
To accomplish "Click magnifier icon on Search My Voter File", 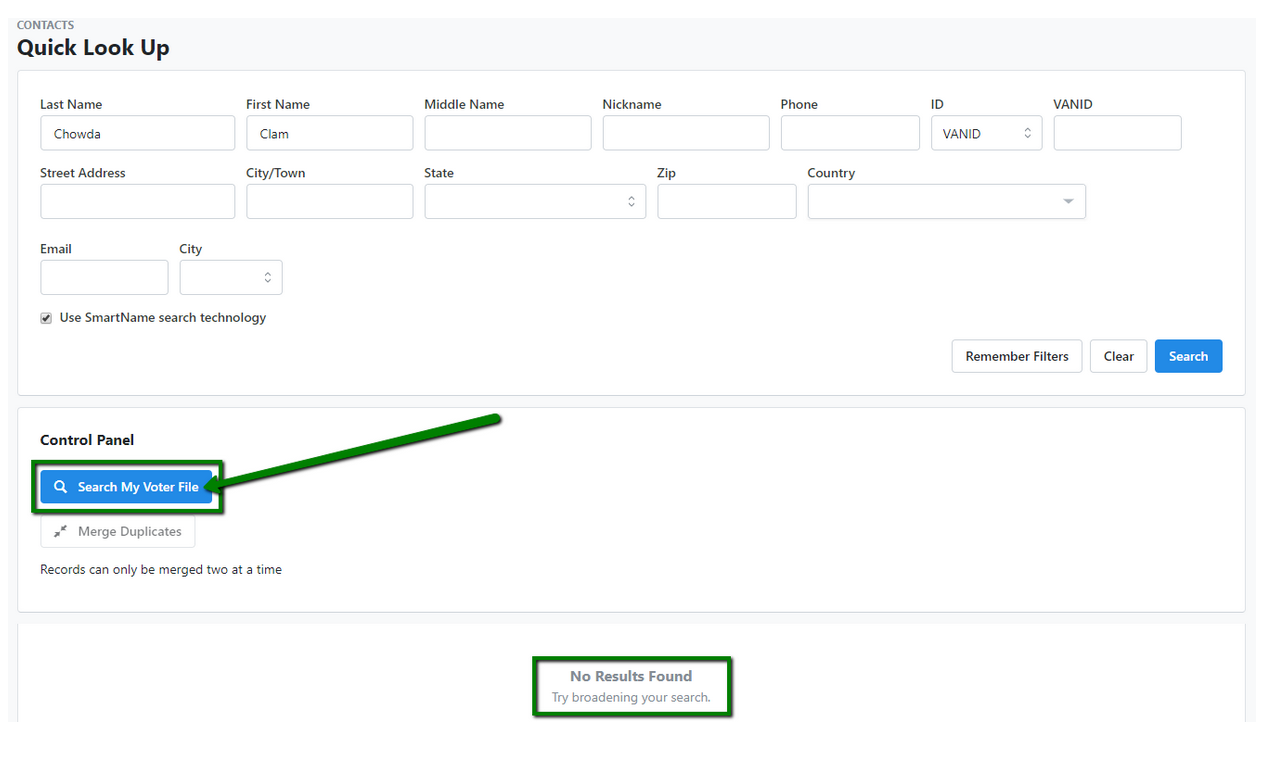I will click(61, 487).
